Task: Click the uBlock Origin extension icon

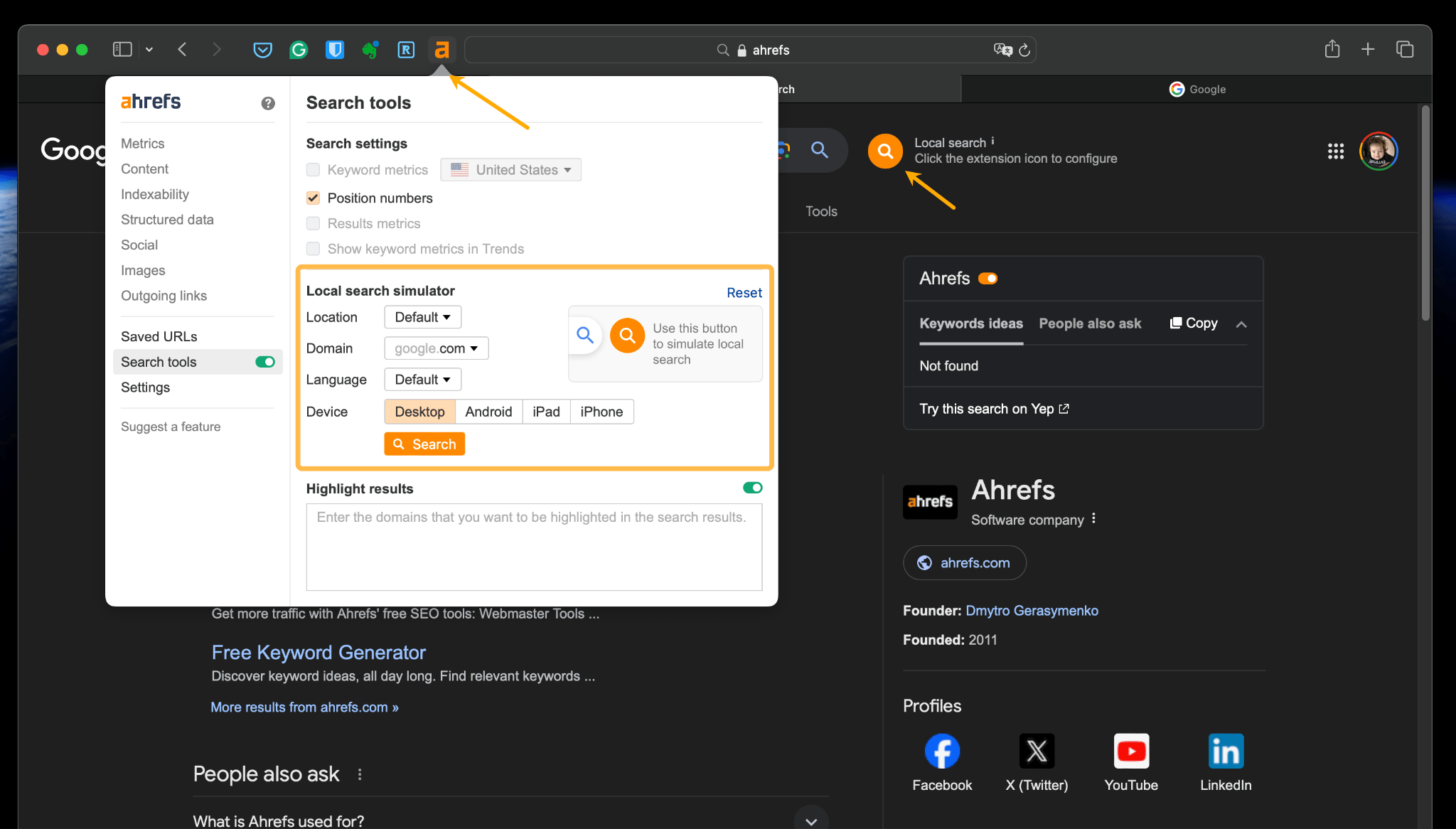Action: 335,48
